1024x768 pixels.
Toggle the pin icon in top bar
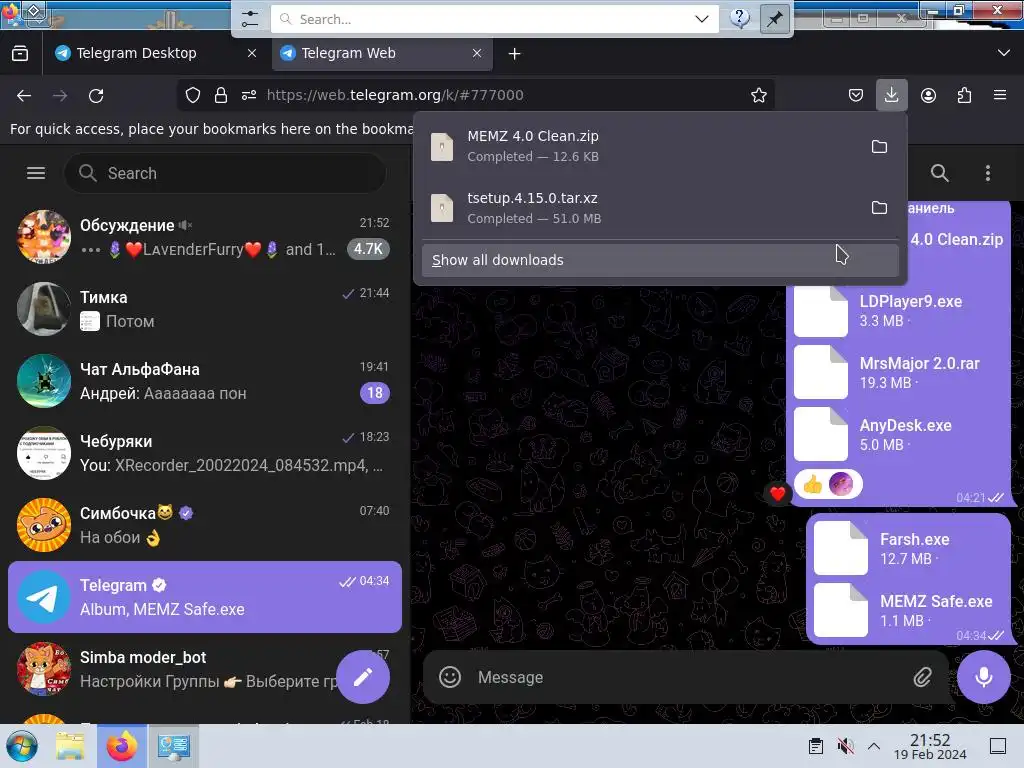(x=775, y=19)
